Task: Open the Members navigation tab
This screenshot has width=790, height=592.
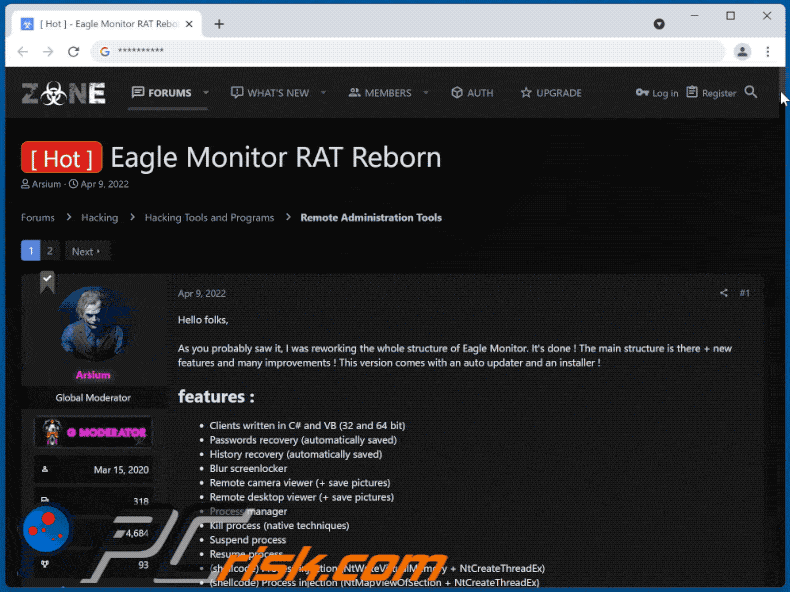Action: pyautogui.click(x=380, y=93)
